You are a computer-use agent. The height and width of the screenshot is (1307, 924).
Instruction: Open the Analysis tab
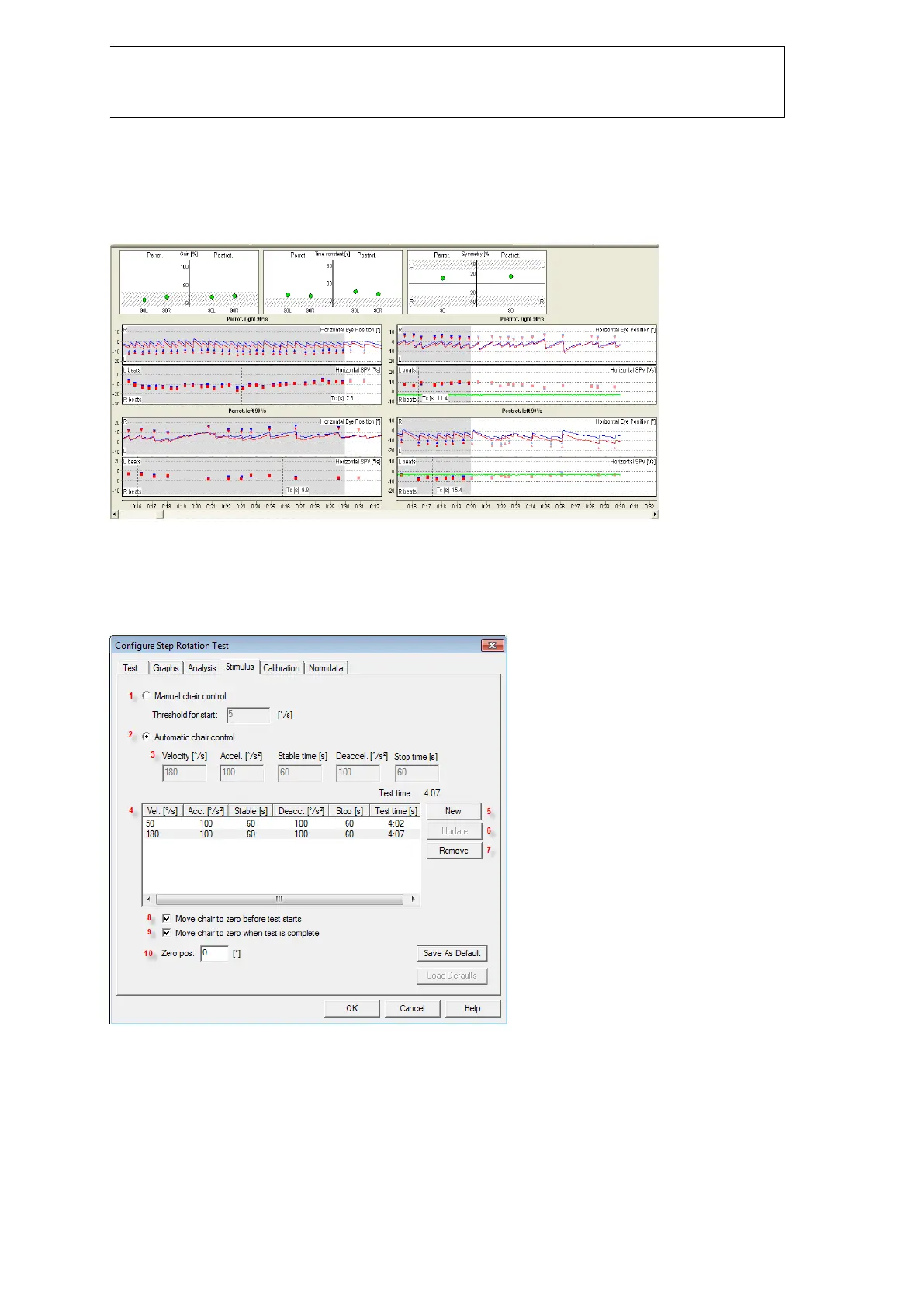coord(202,668)
